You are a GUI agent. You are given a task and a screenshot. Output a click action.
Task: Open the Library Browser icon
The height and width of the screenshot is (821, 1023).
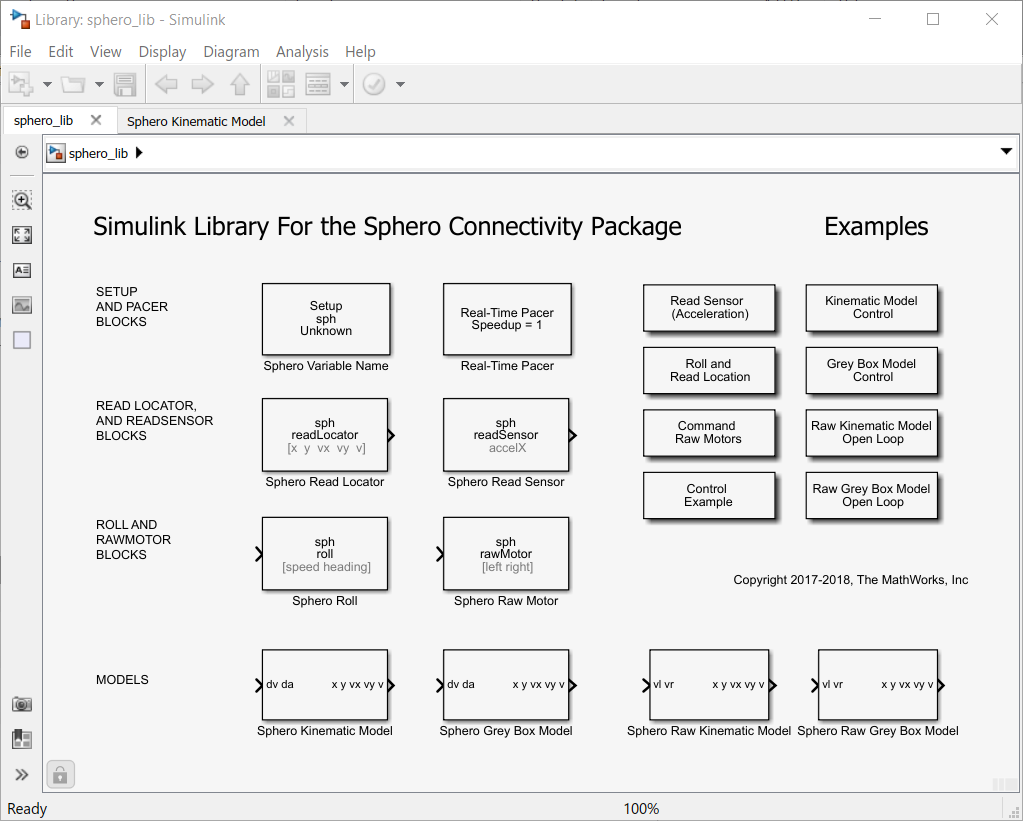click(280, 85)
